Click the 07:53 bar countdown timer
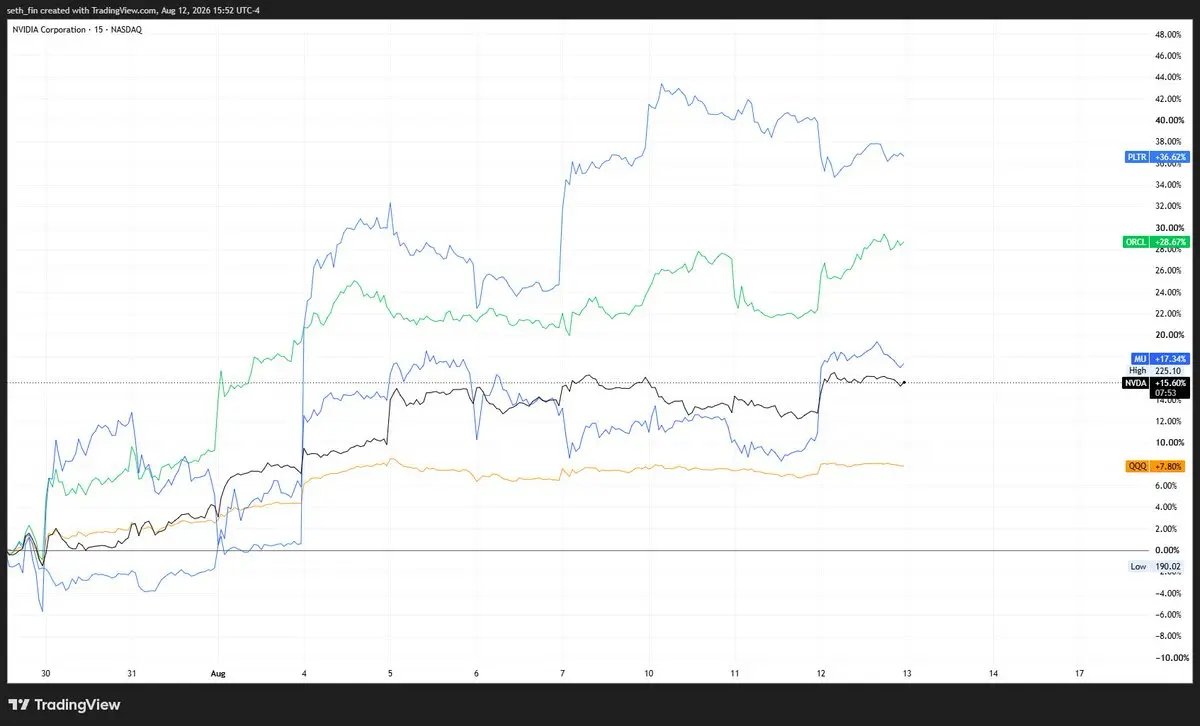1200x726 pixels. [1164, 394]
